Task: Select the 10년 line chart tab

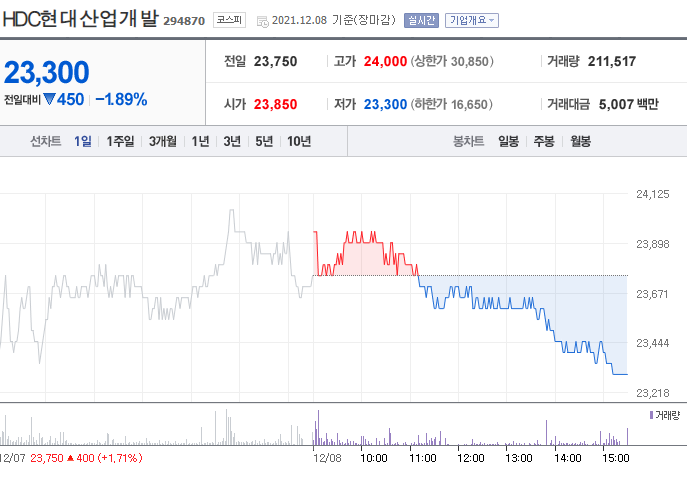Action: tap(299, 141)
